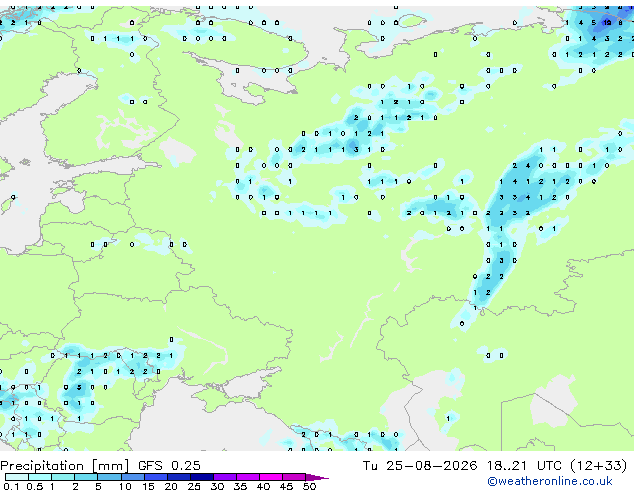Viewport: 634px width, 490px height.
Task: Click the 40–45 mm magenta legend segment
Action: pos(271,477)
